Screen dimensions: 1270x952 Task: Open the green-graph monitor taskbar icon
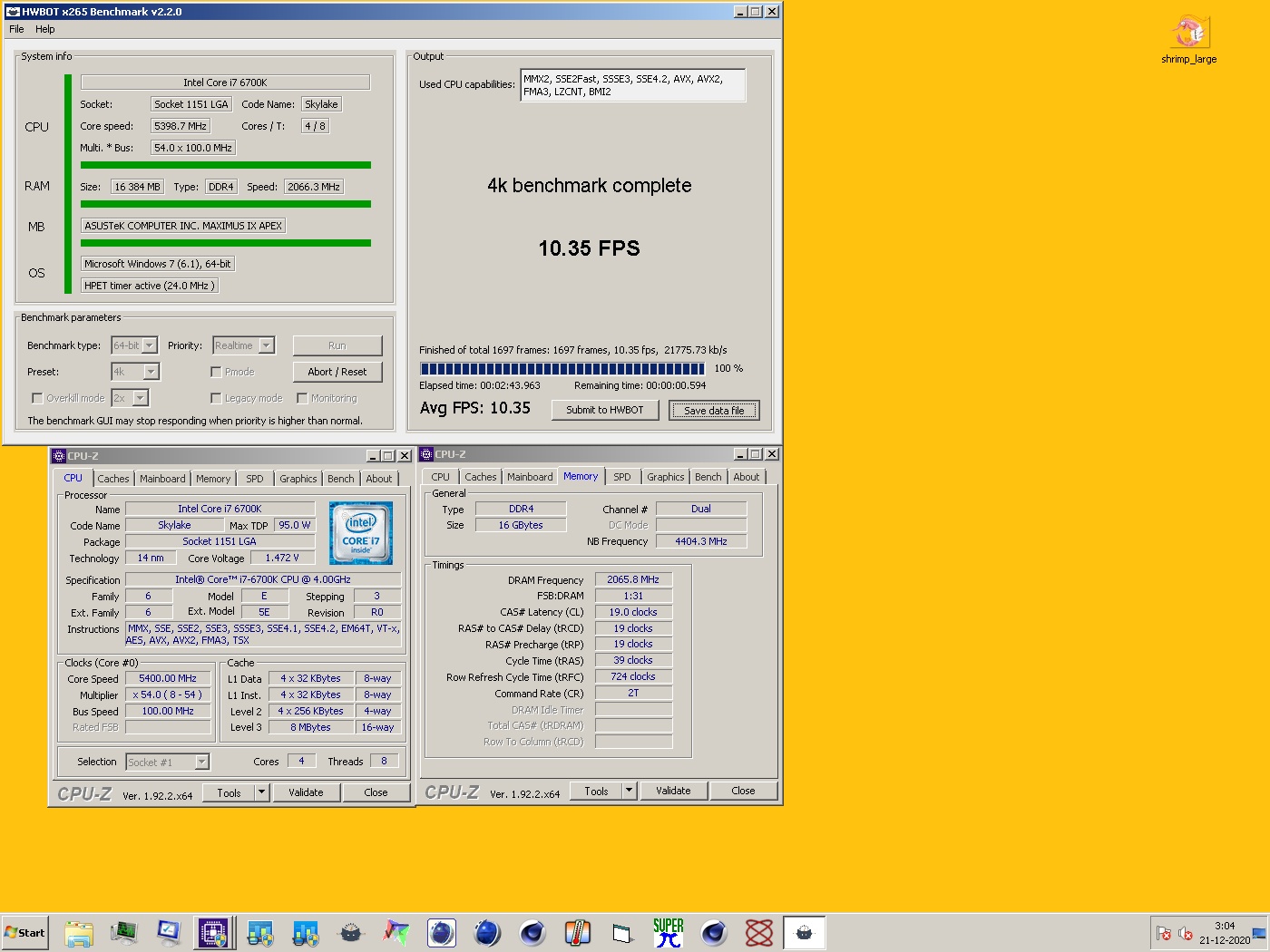124,932
